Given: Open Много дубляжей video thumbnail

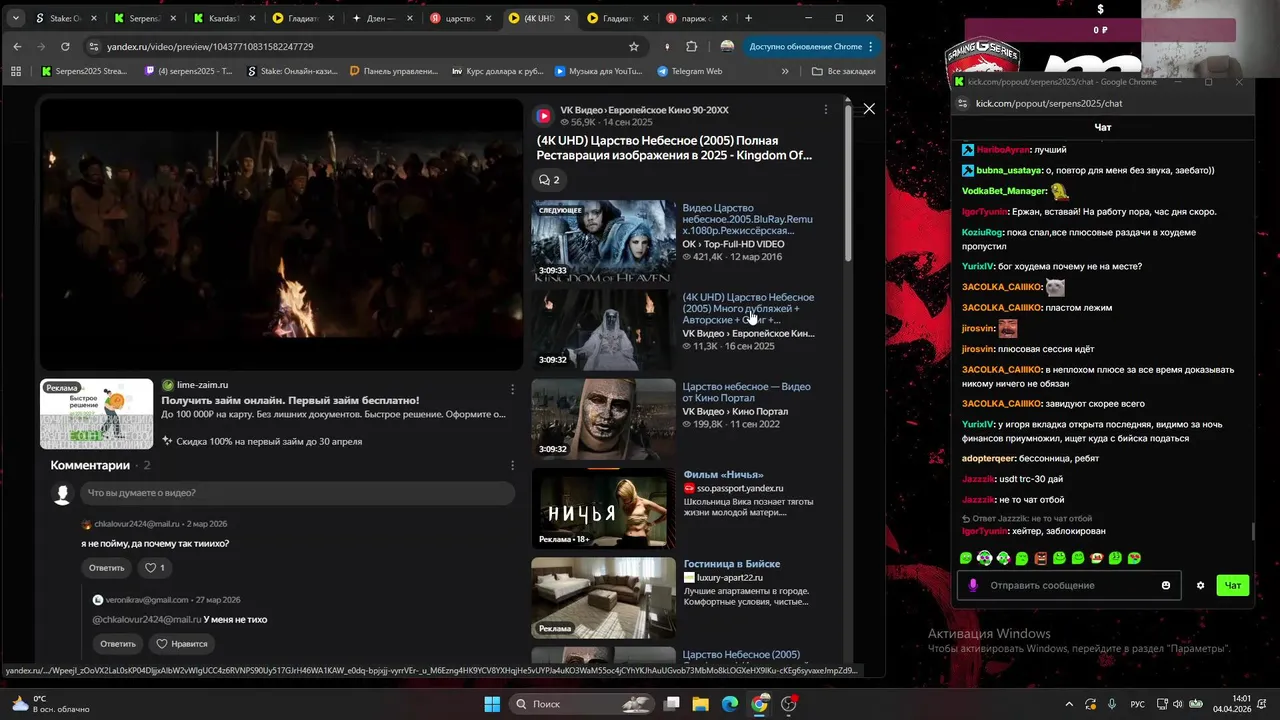Looking at the screenshot, I should (603, 329).
